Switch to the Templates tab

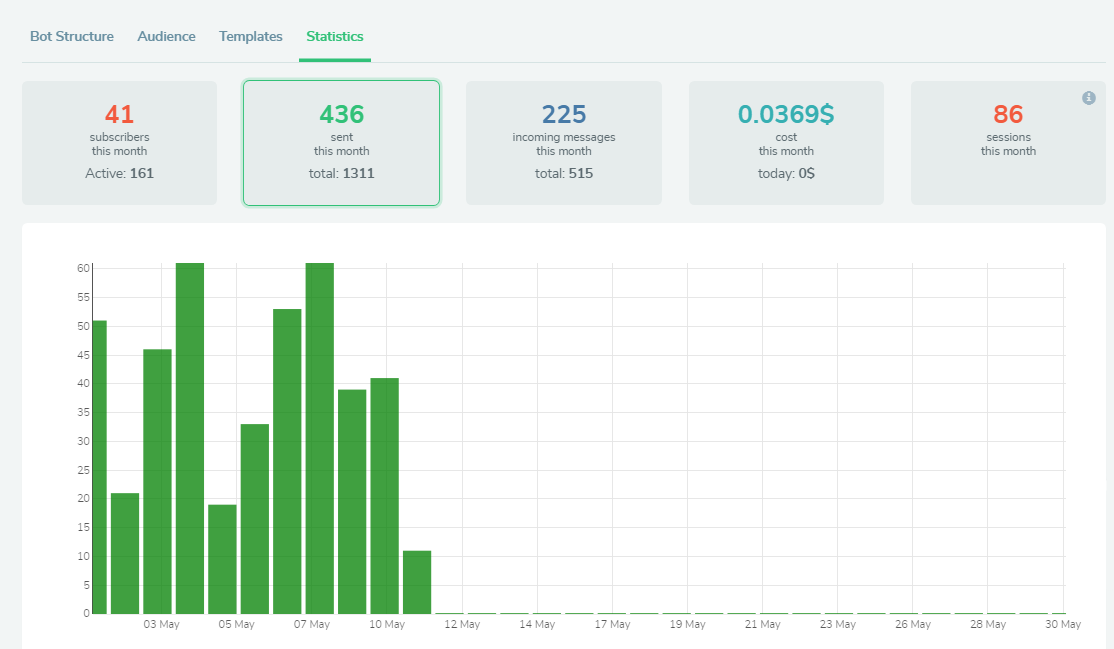[x=250, y=36]
